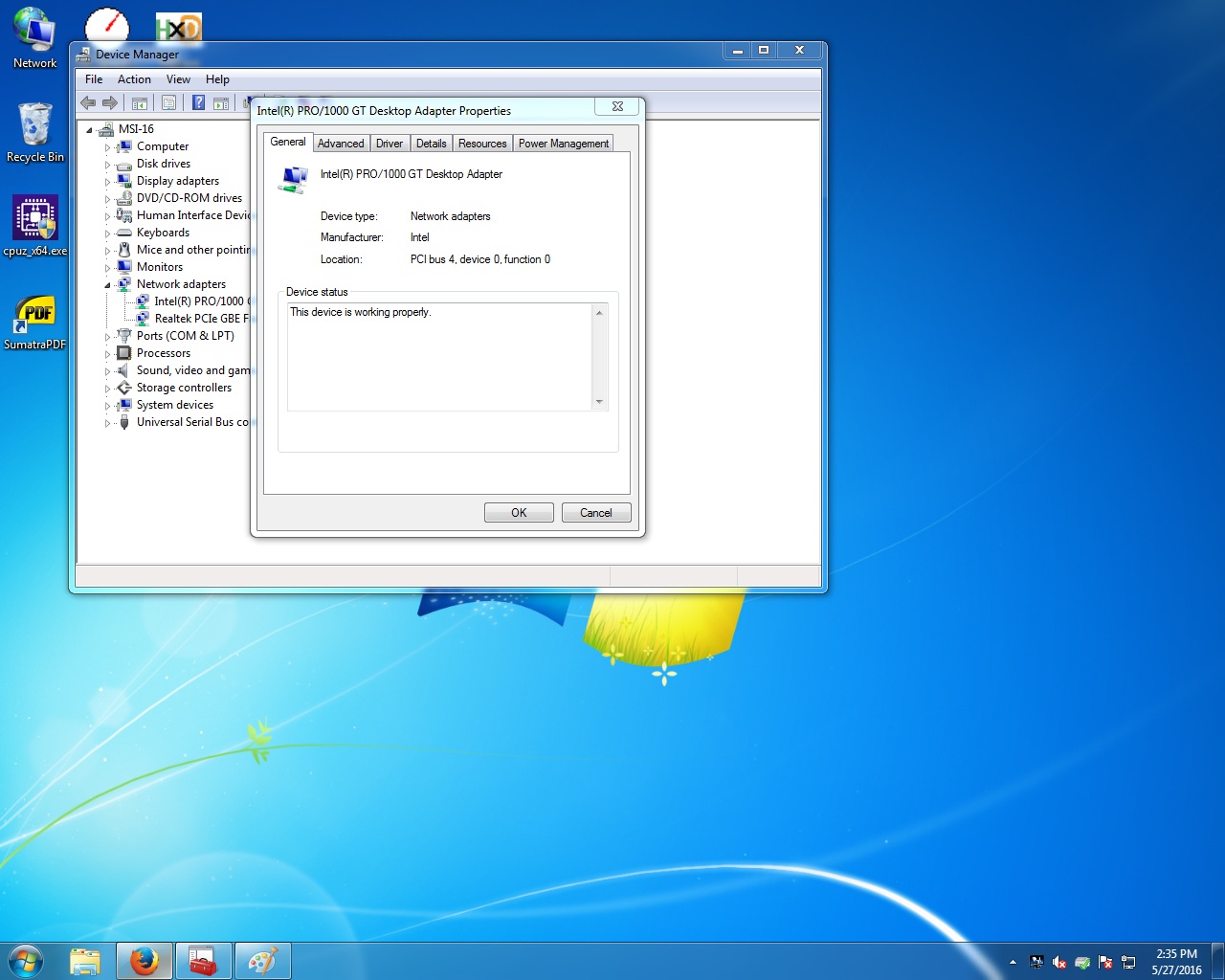Open Windows Explorer from the taskbar

point(85,961)
